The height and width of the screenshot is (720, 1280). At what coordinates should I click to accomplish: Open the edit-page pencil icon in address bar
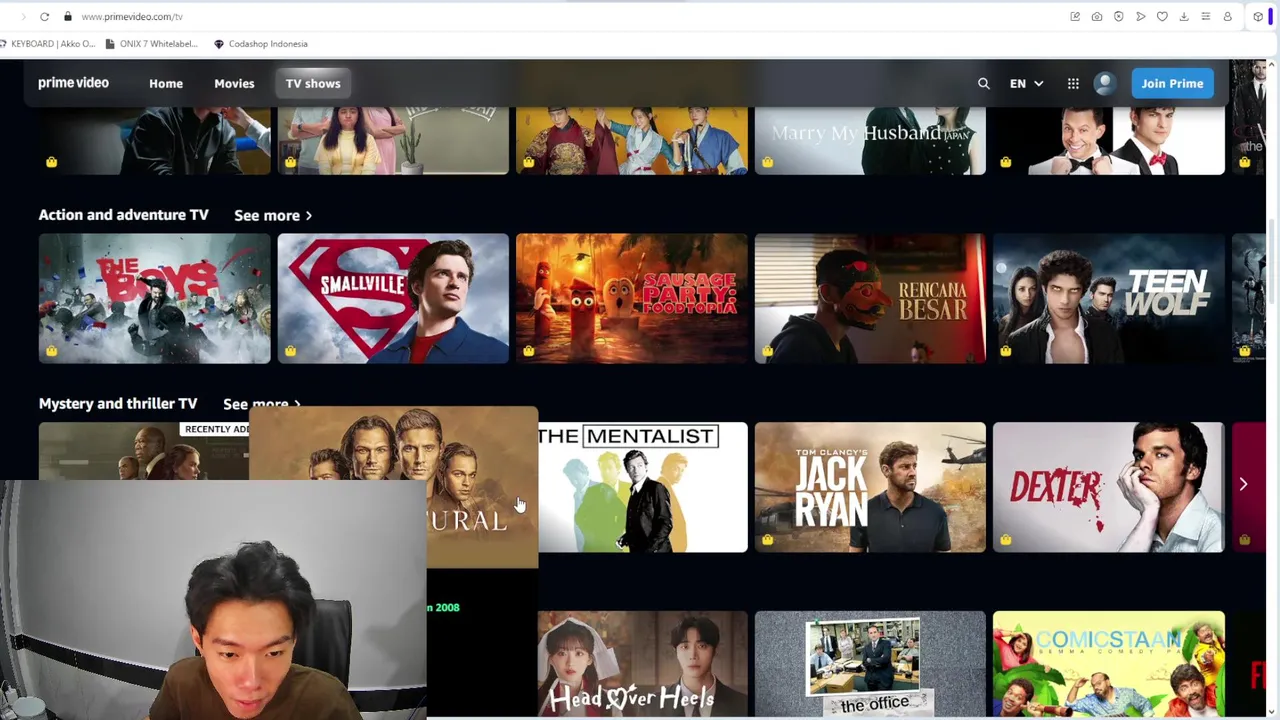pos(1075,16)
